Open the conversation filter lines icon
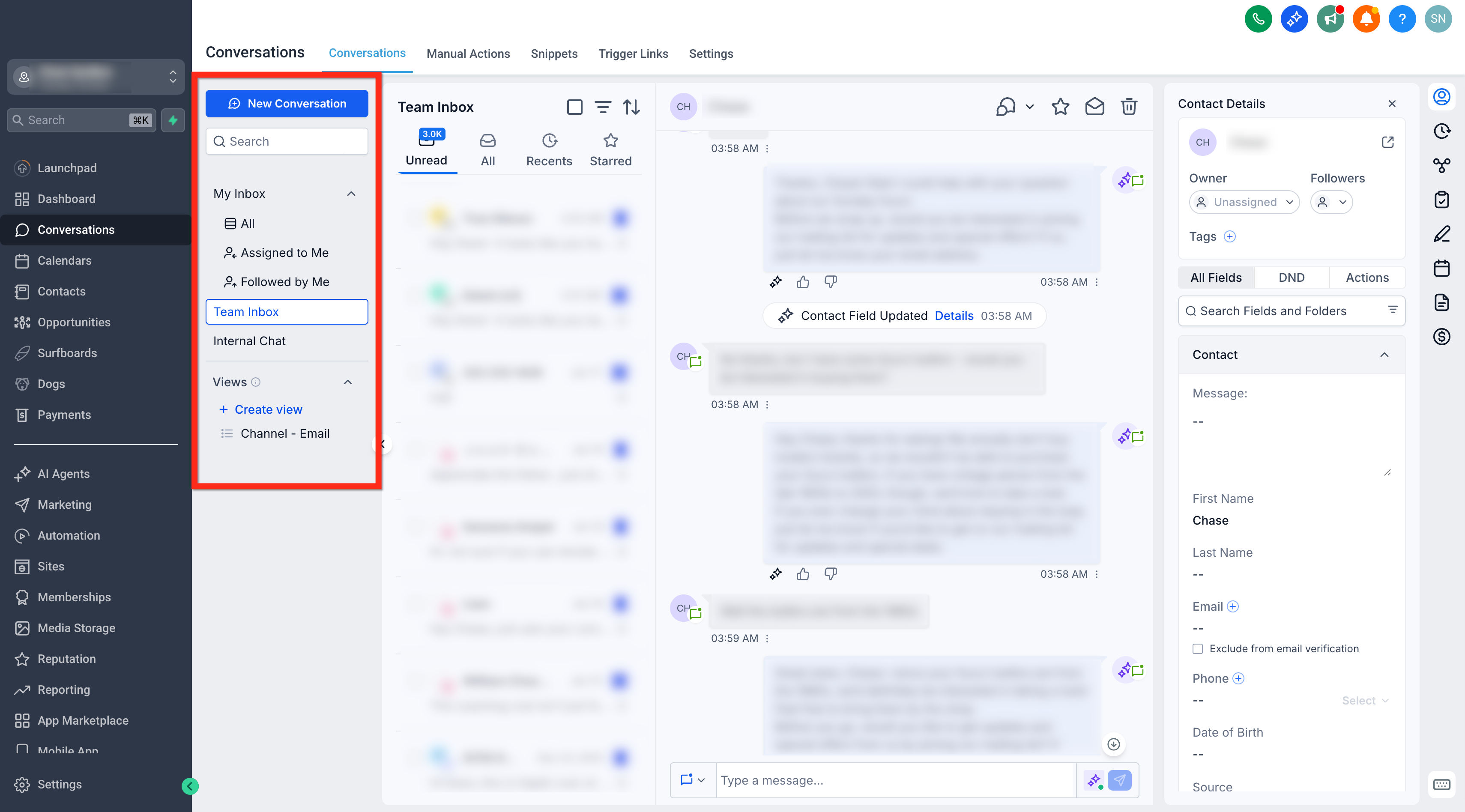The width and height of the screenshot is (1465, 812). coord(603,107)
